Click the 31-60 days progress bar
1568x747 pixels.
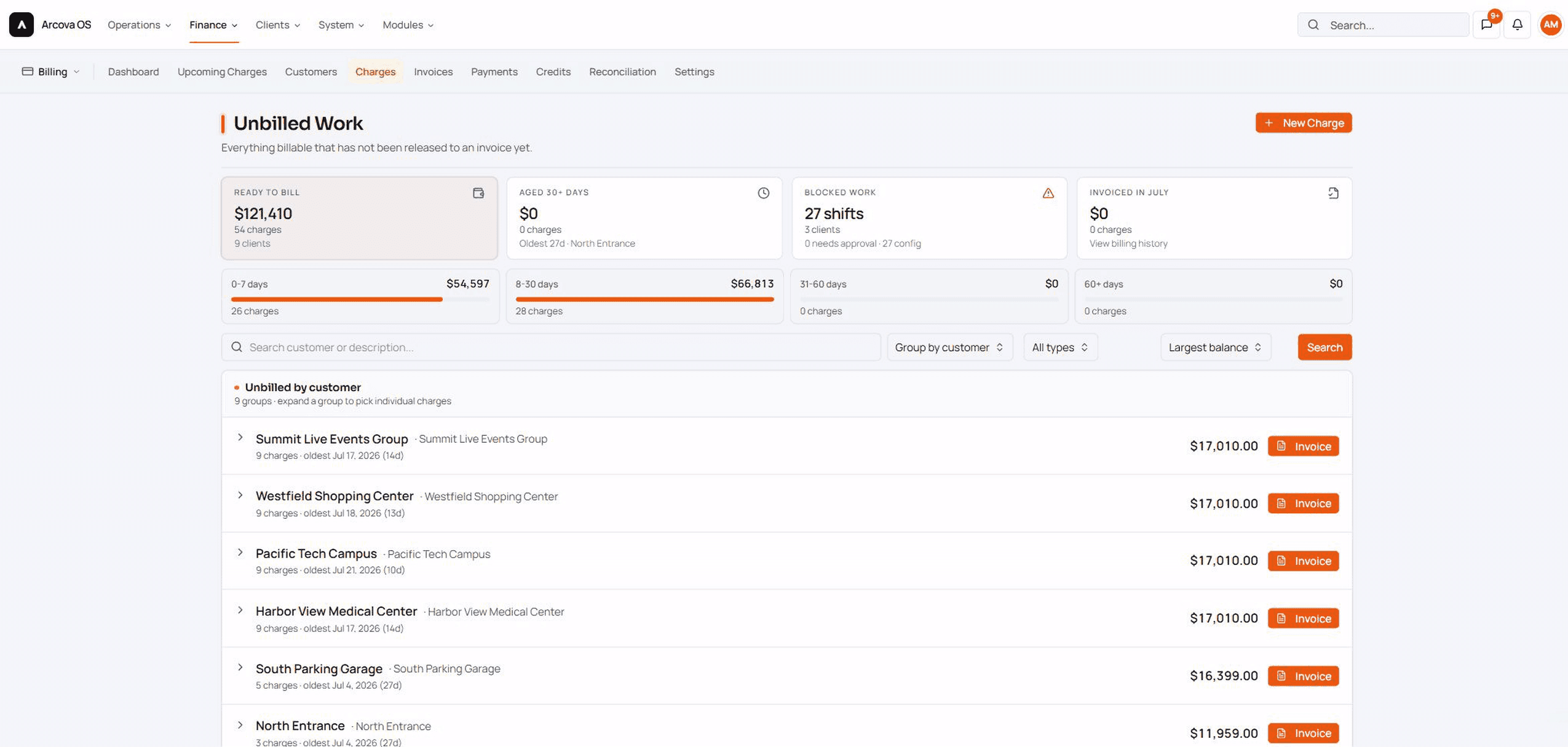(929, 299)
